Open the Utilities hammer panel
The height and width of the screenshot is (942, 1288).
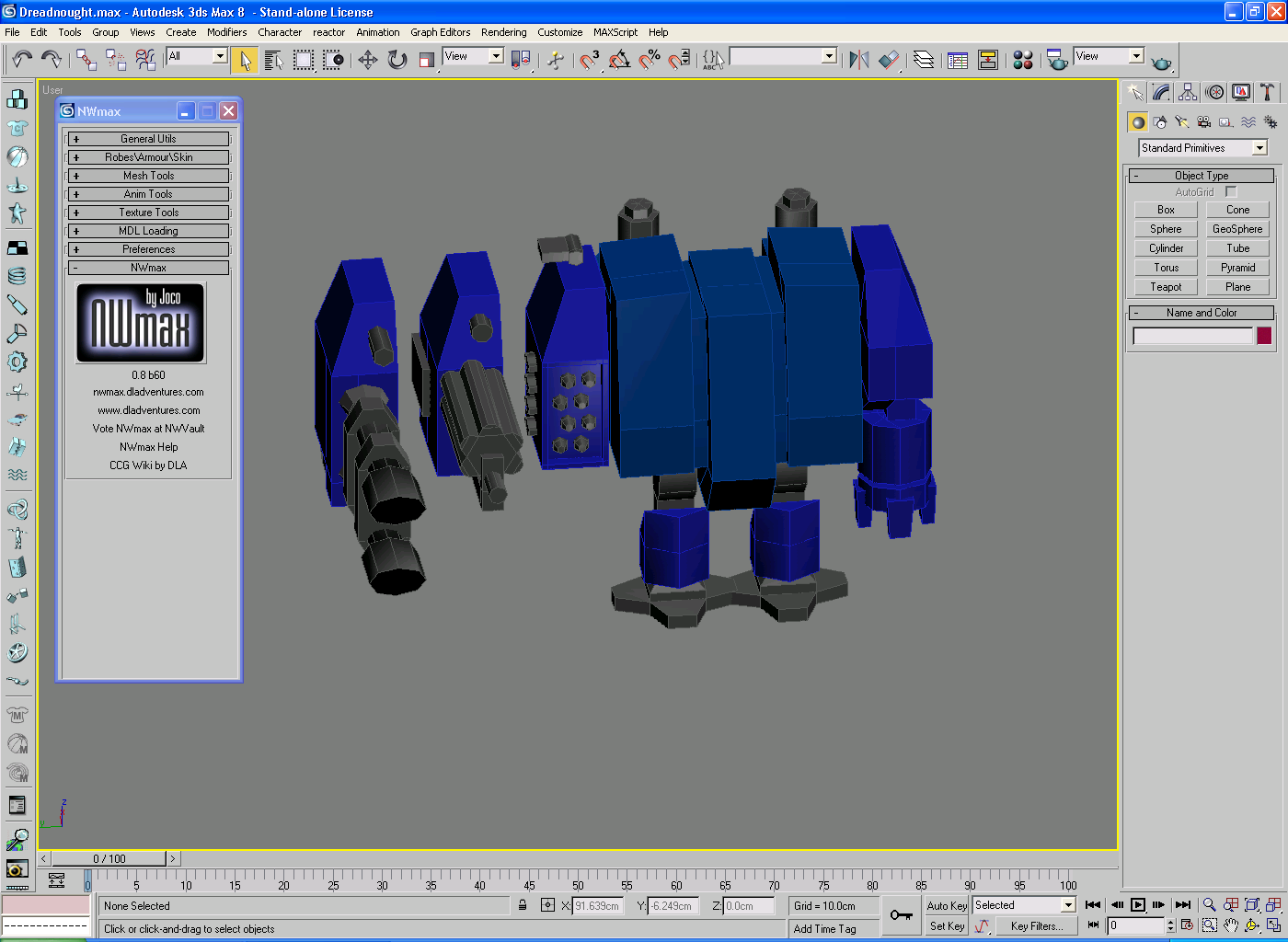coord(1268,92)
